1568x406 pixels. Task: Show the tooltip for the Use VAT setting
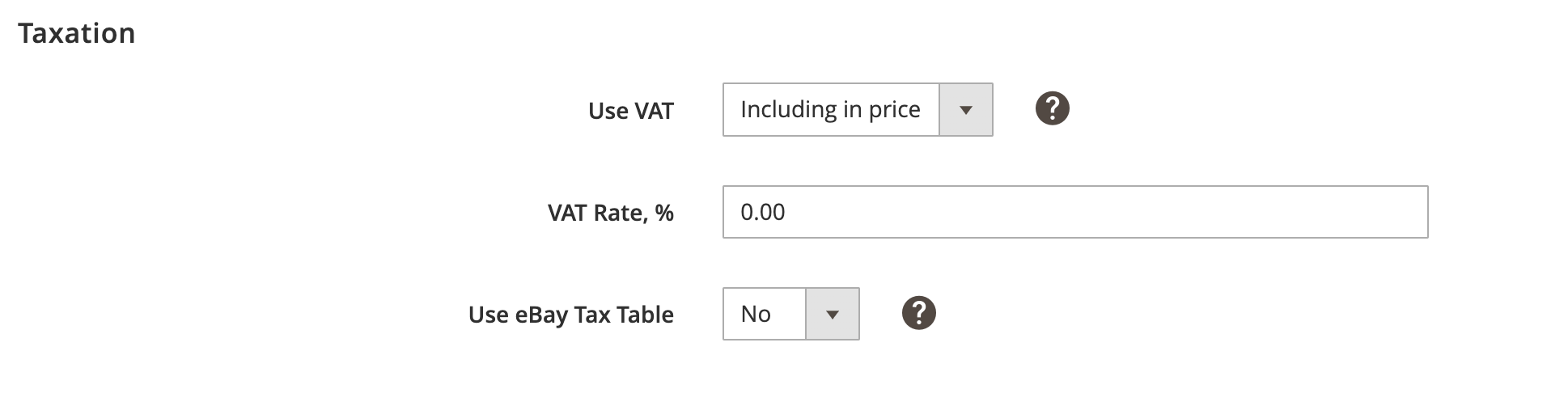tap(1052, 108)
